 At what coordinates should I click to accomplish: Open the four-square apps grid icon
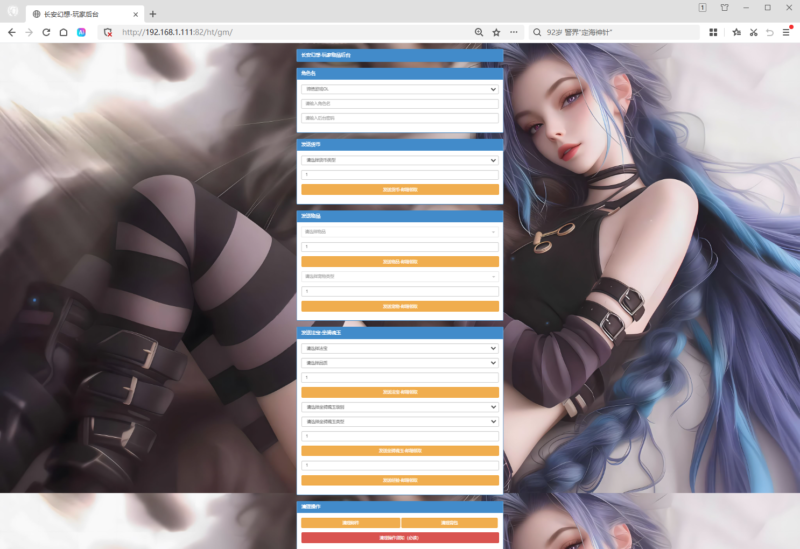(713, 32)
